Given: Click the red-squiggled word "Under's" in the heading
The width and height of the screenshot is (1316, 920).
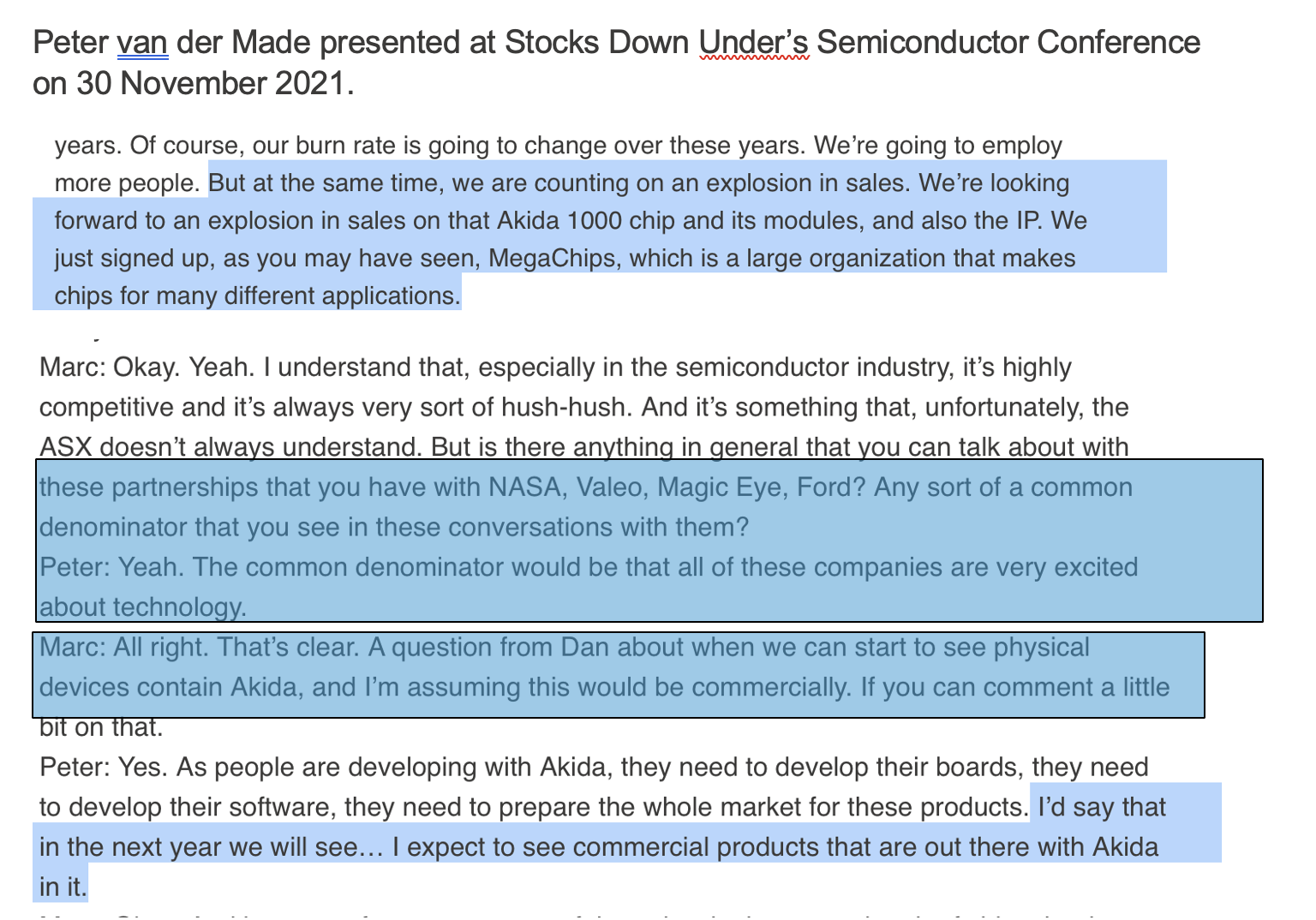Looking at the screenshot, I should [754, 42].
